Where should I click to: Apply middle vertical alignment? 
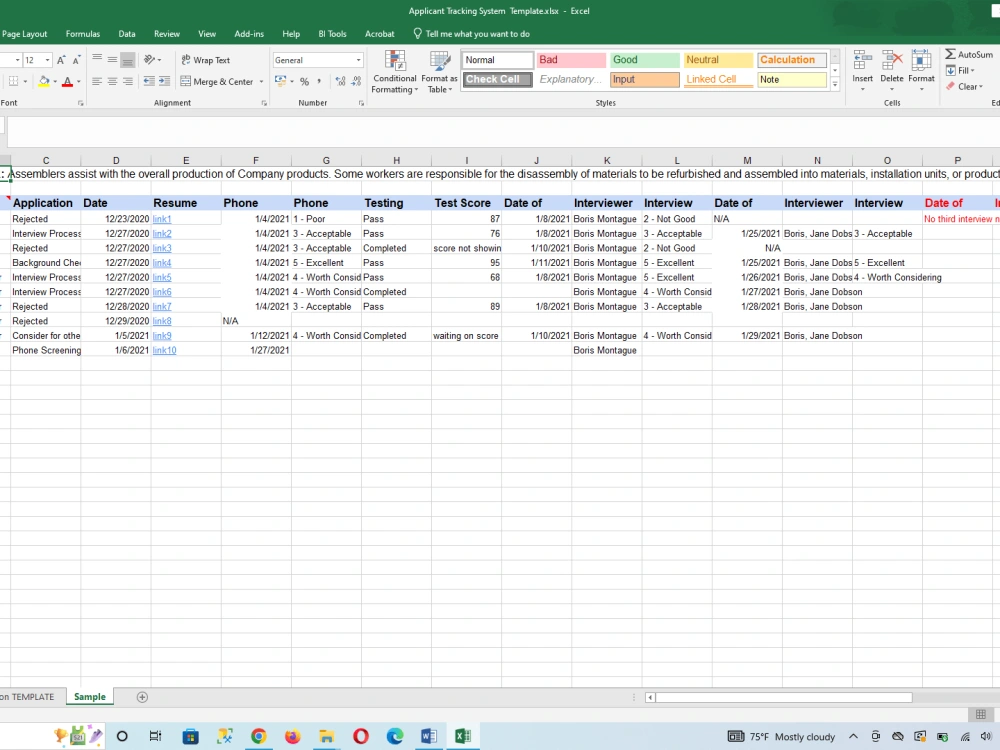point(112,60)
